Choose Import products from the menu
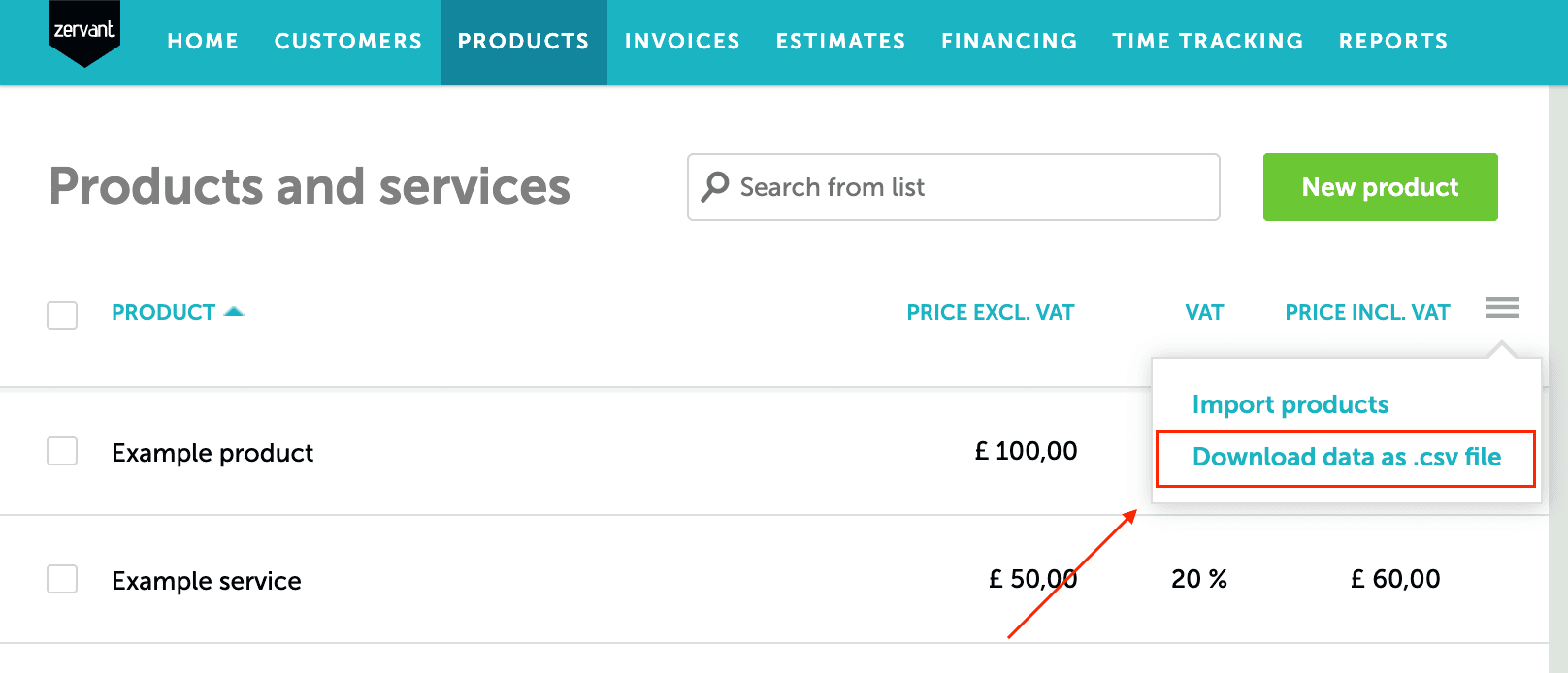The width and height of the screenshot is (1568, 673). (1290, 404)
